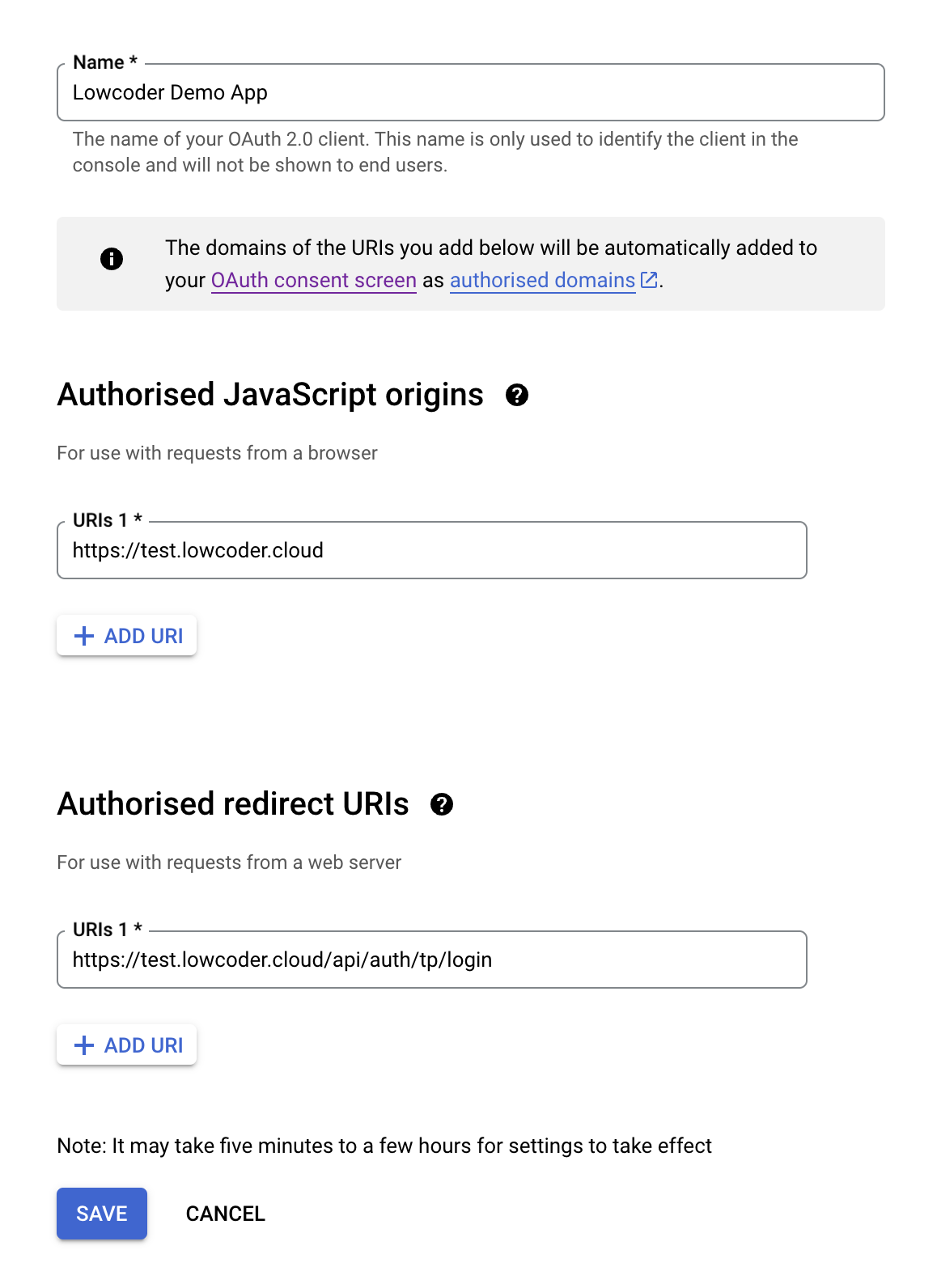Click external link icon after authorised domains
This screenshot has width=937, height=1288.
point(649,280)
